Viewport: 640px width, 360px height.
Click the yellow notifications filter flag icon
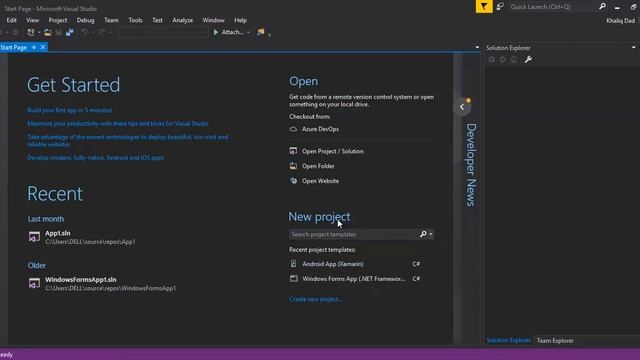pos(484,7)
